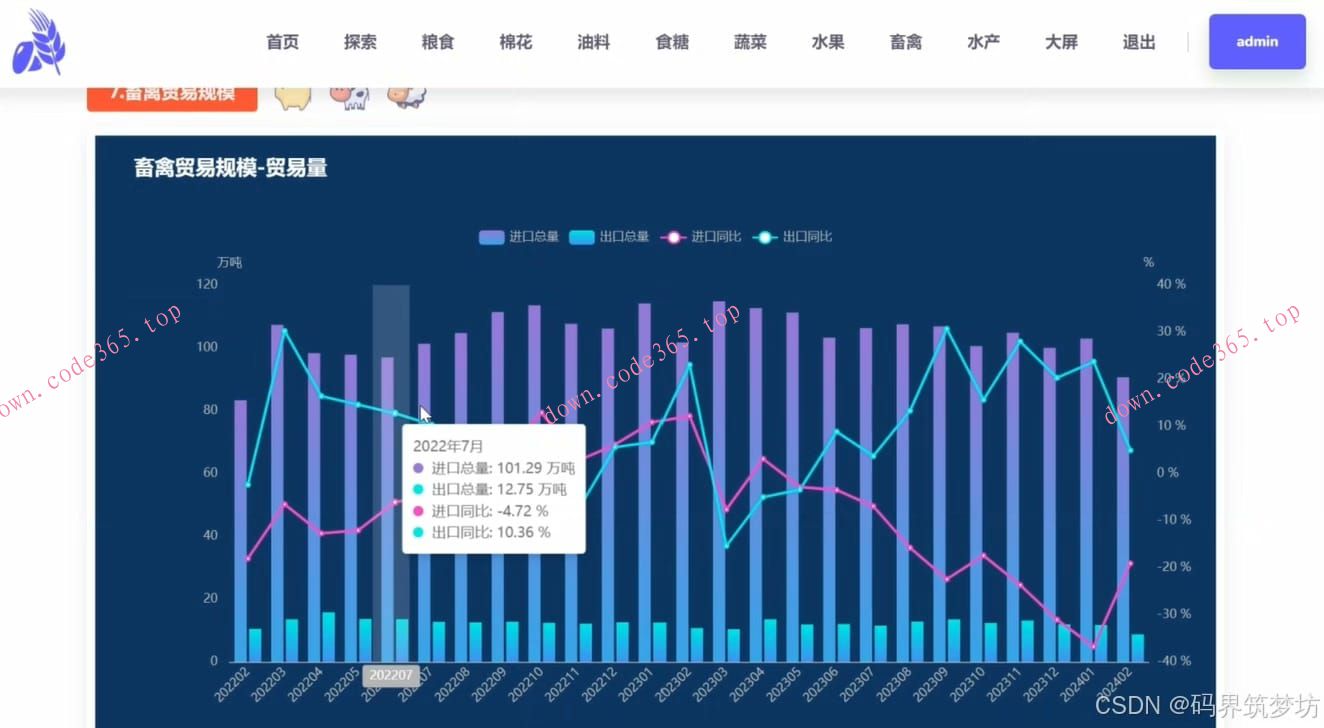Viewport: 1324px width, 728px height.
Task: Click tooltip row 出口总量: 12.75 万吨
Action: point(490,489)
